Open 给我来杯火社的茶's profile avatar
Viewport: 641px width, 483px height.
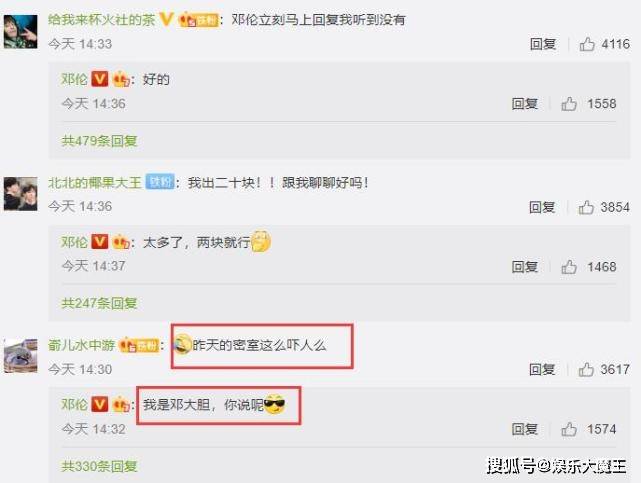[20, 32]
